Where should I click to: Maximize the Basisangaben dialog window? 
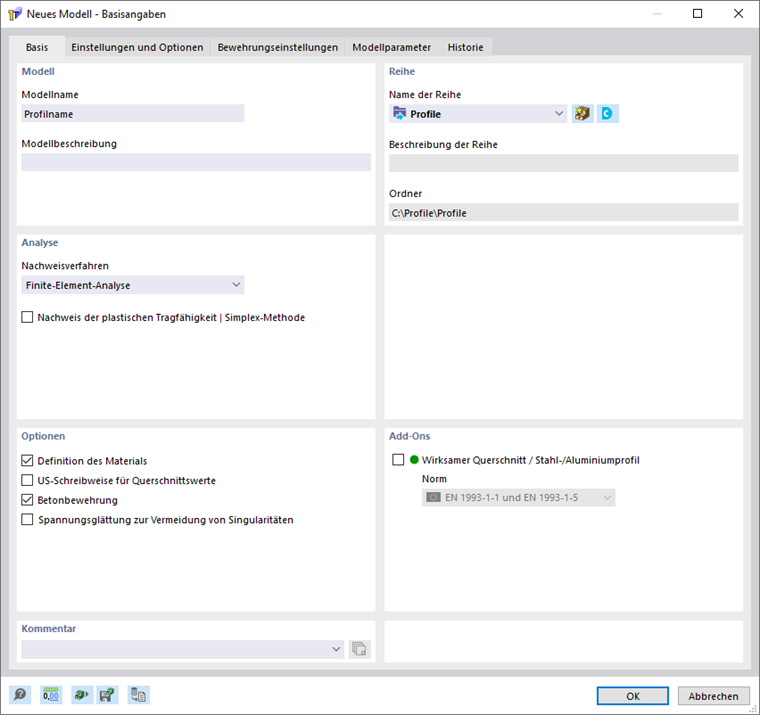[x=697, y=14]
